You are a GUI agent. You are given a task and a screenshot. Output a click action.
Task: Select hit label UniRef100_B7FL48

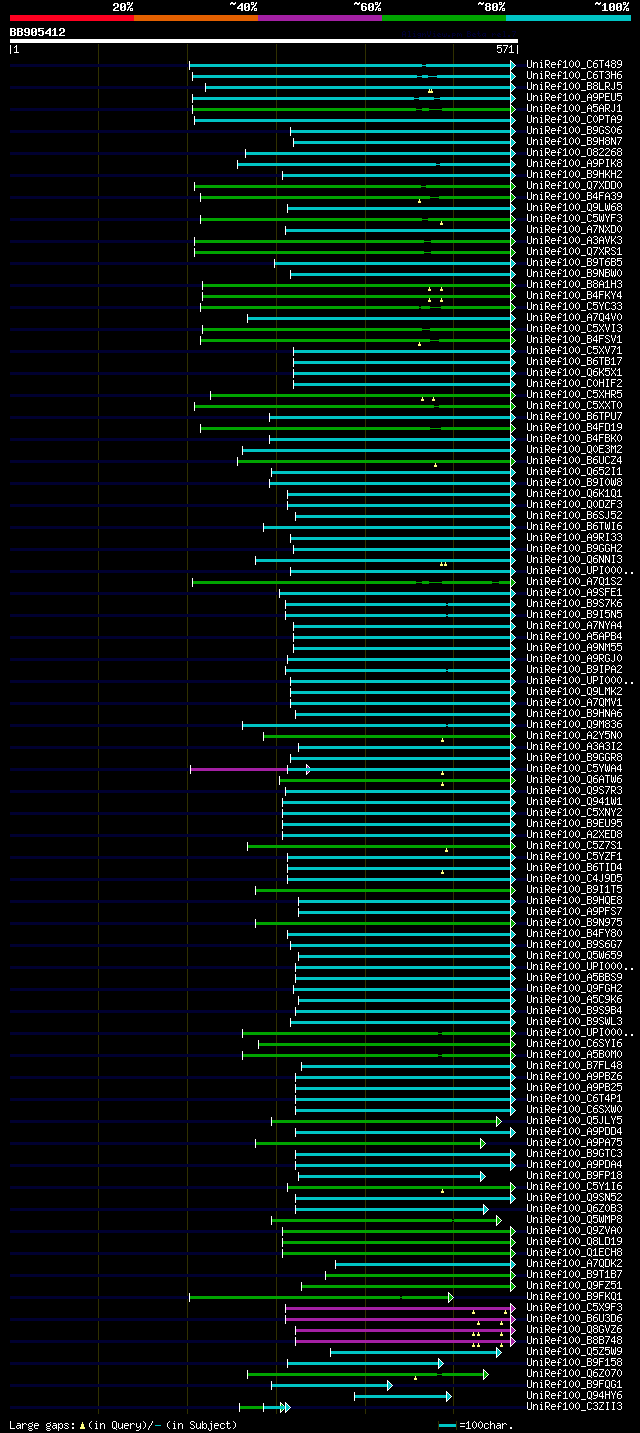point(574,1066)
